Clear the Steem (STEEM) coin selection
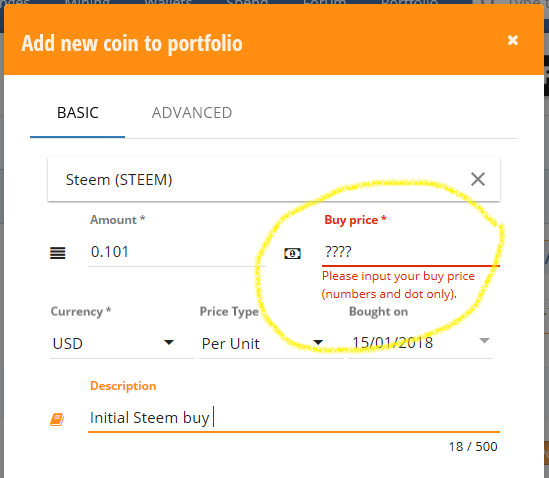The width and height of the screenshot is (549, 478). pyautogui.click(x=478, y=179)
